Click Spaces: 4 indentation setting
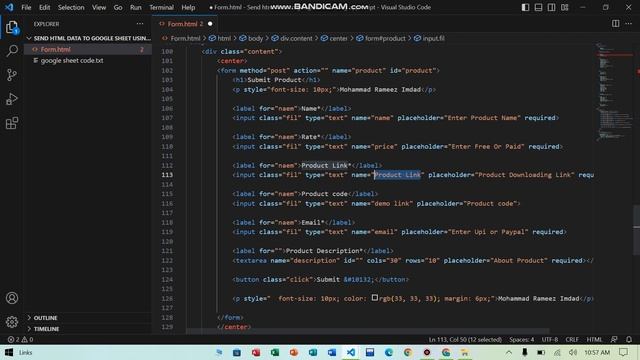The width and height of the screenshot is (640, 360). coord(521,340)
